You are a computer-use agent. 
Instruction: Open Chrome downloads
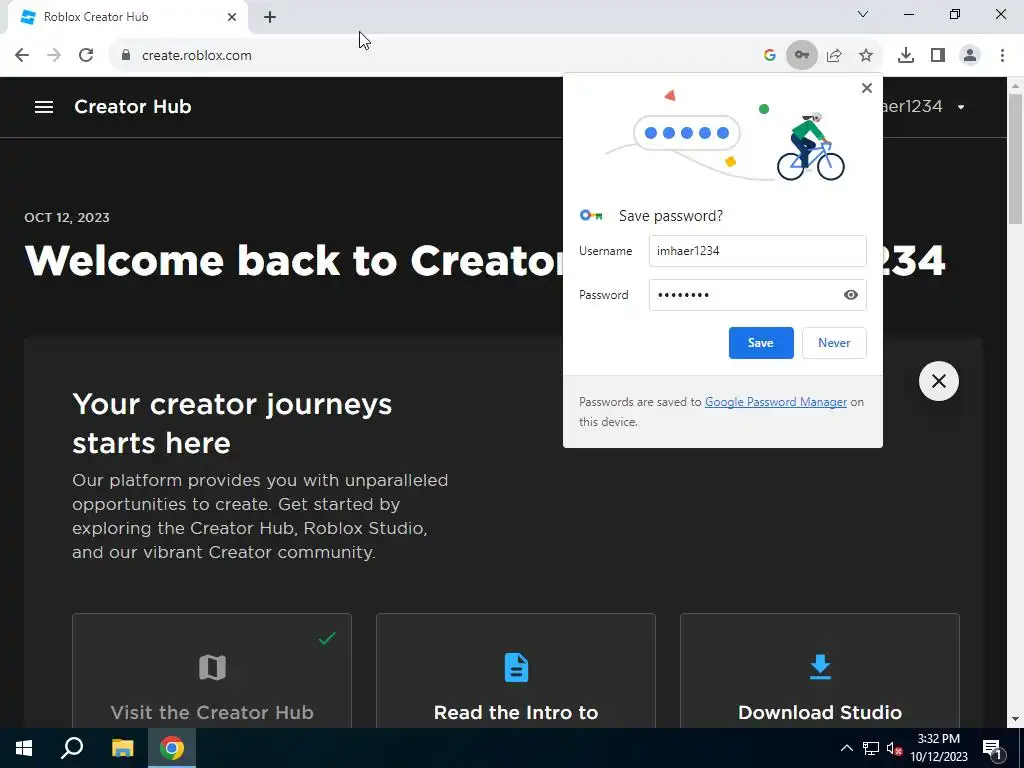click(906, 56)
